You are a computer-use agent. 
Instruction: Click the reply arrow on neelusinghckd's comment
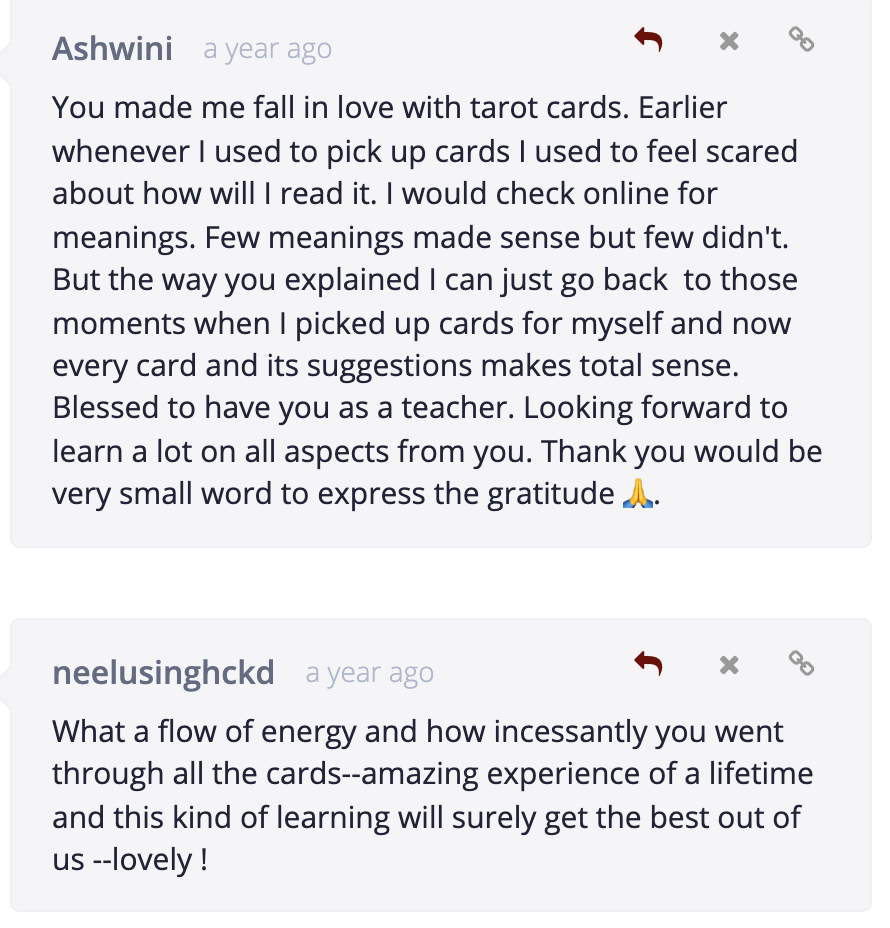tap(648, 663)
